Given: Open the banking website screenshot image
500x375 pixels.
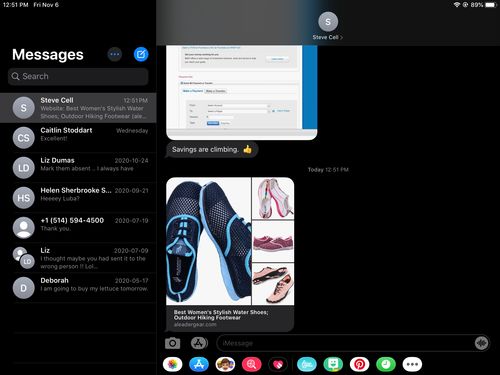Looking at the screenshot, I should coord(242,92).
